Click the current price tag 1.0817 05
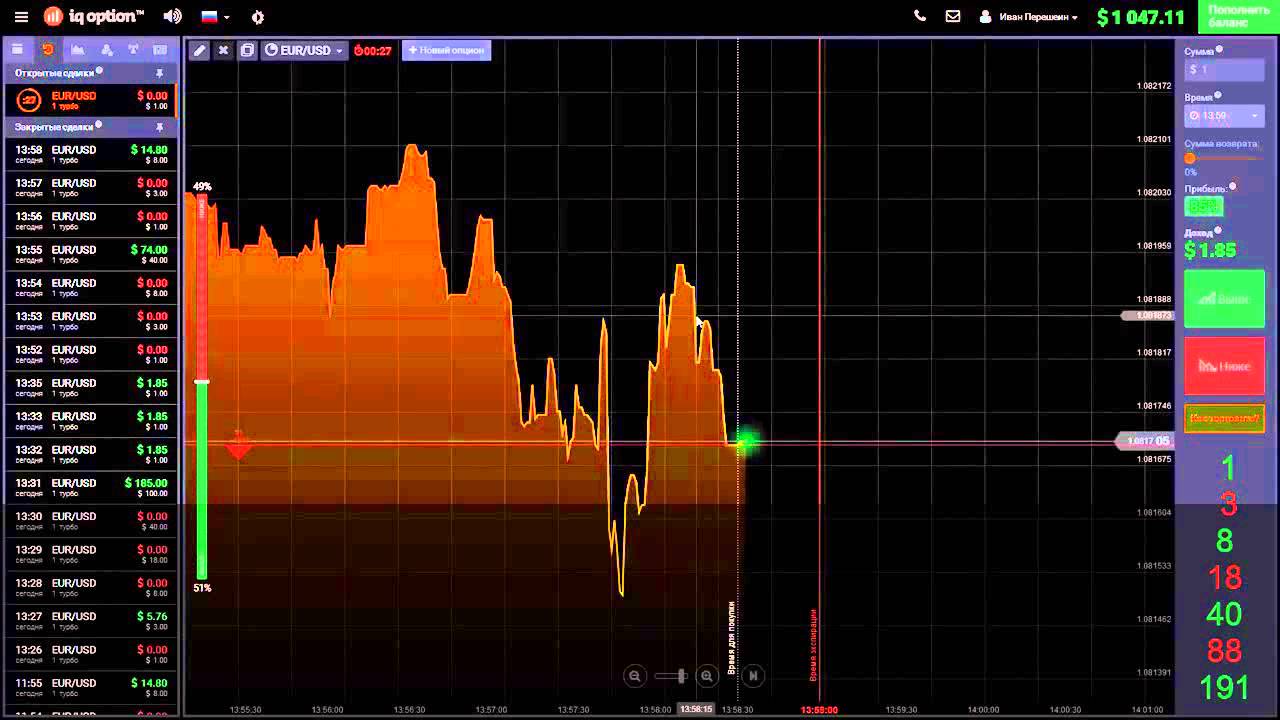Image resolution: width=1280 pixels, height=720 pixels. click(1145, 441)
